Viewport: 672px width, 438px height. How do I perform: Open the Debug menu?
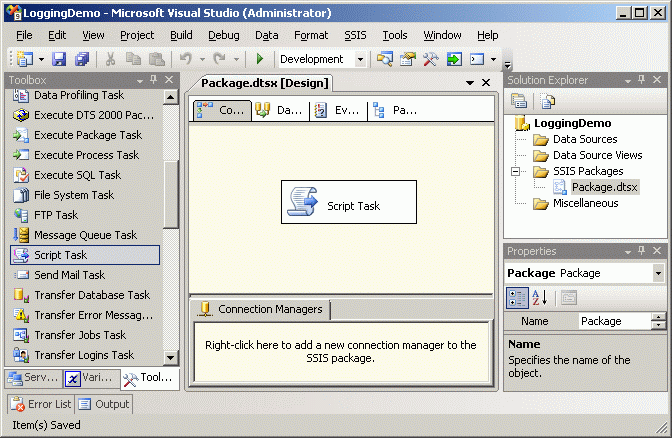click(x=224, y=35)
